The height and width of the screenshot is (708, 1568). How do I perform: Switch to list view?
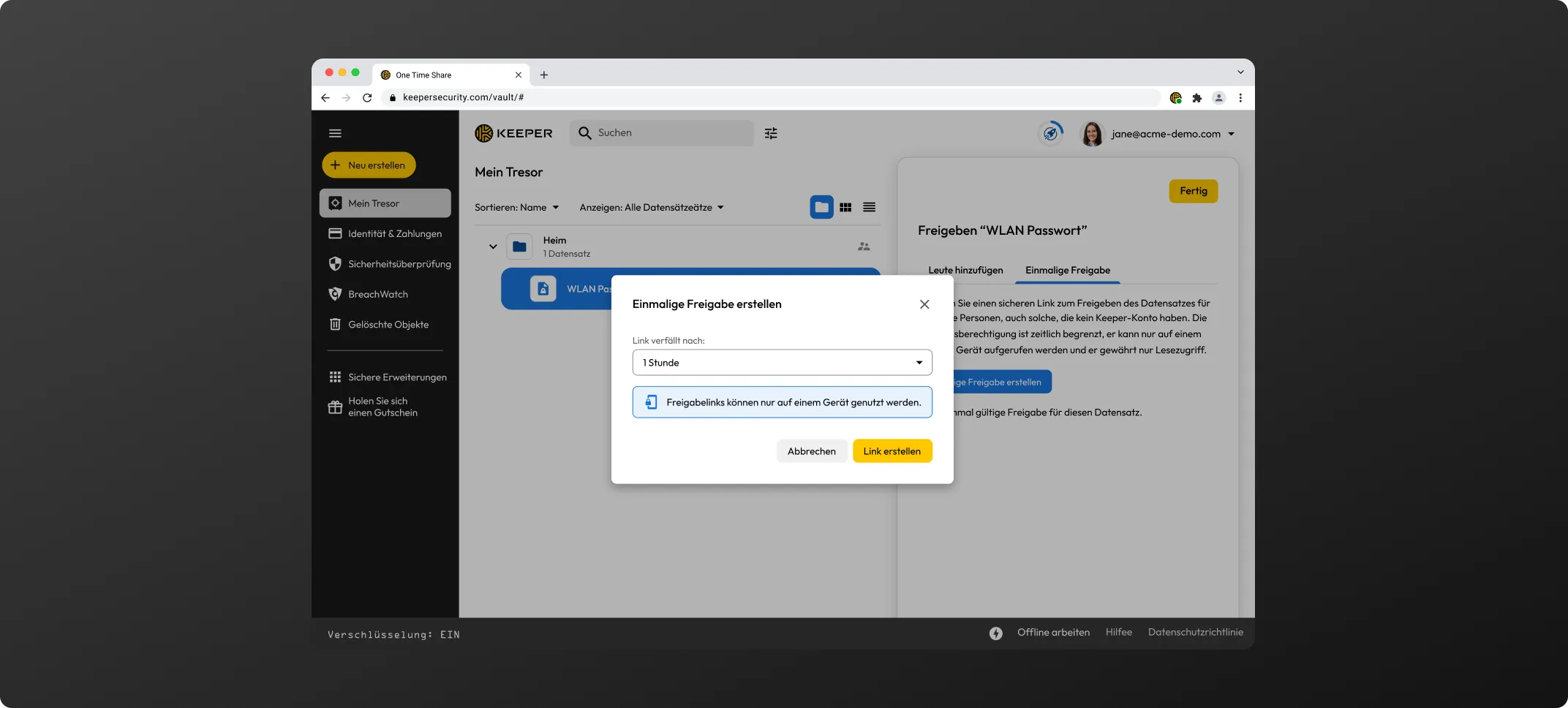click(869, 208)
